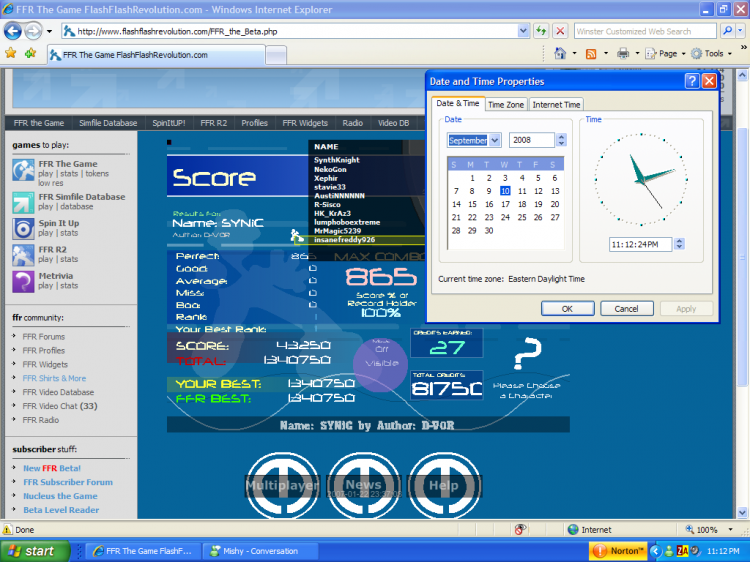Viewport: 750px width, 562px height.
Task: Click the OK button in date dialog
Action: [x=567, y=309]
